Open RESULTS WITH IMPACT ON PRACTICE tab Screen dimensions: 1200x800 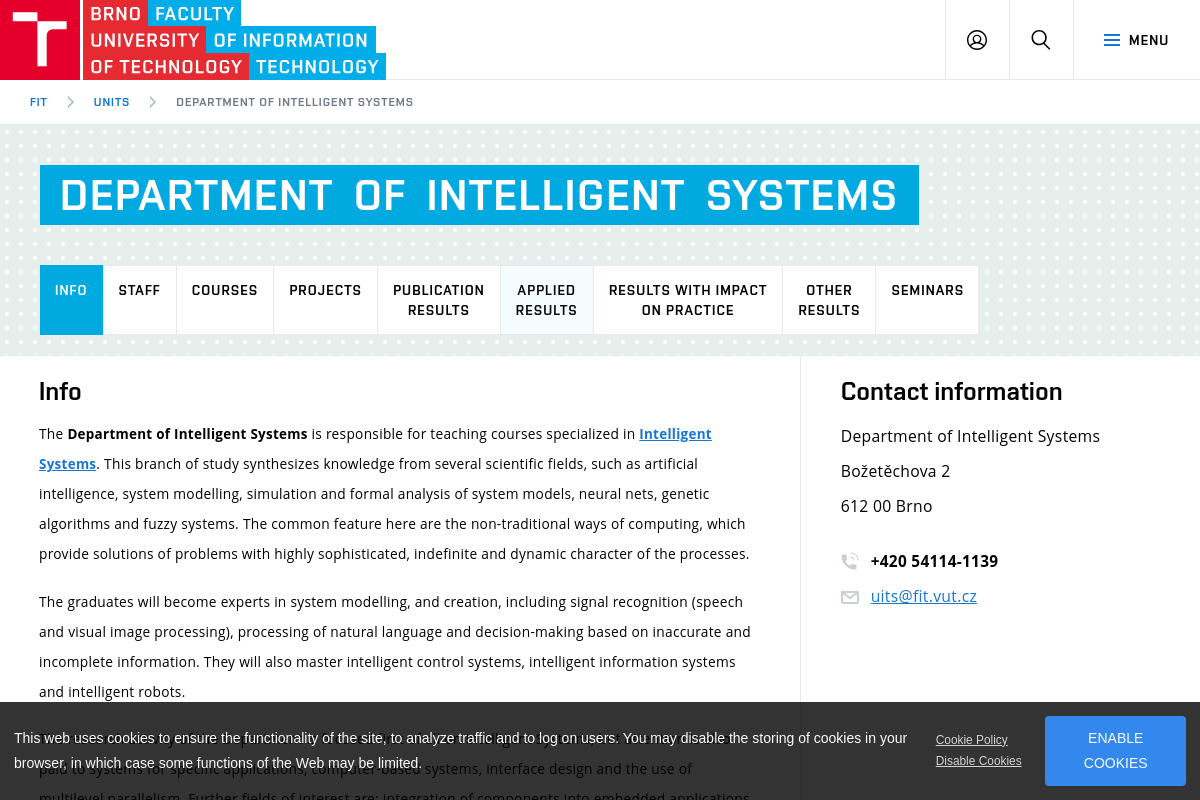pyautogui.click(x=687, y=300)
